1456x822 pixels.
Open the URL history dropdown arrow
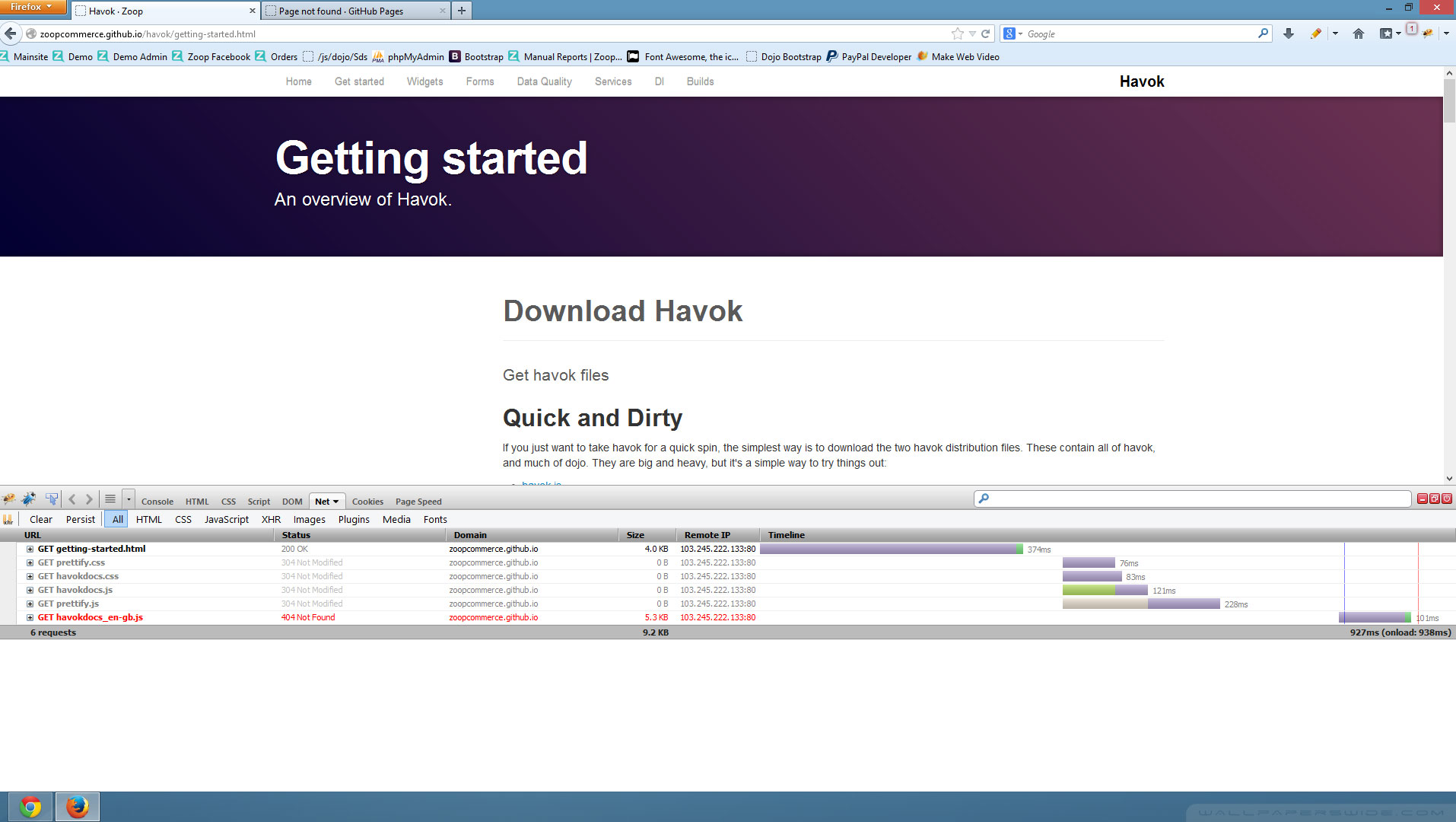click(972, 33)
